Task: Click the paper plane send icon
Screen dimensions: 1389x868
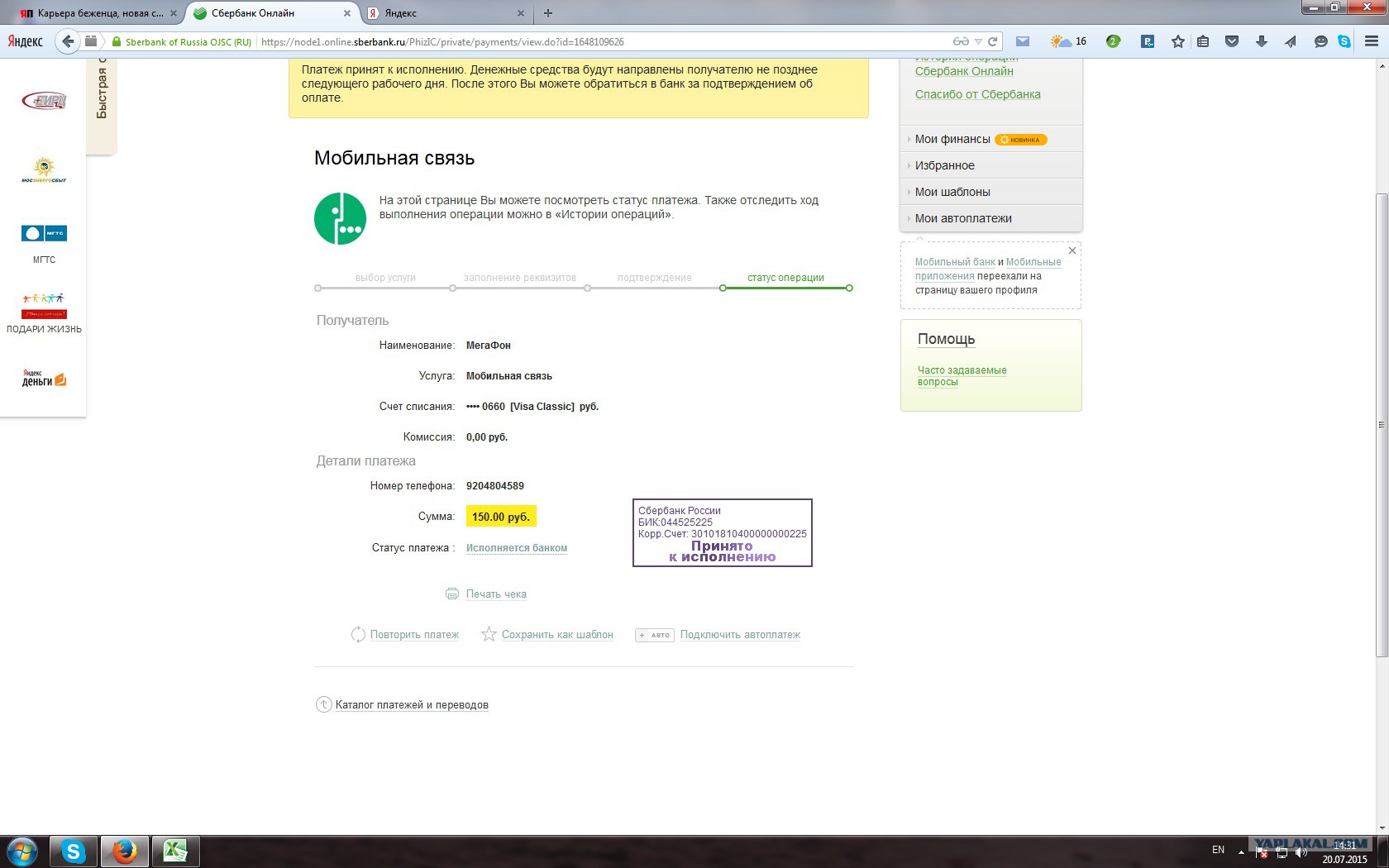Action: click(x=1291, y=41)
